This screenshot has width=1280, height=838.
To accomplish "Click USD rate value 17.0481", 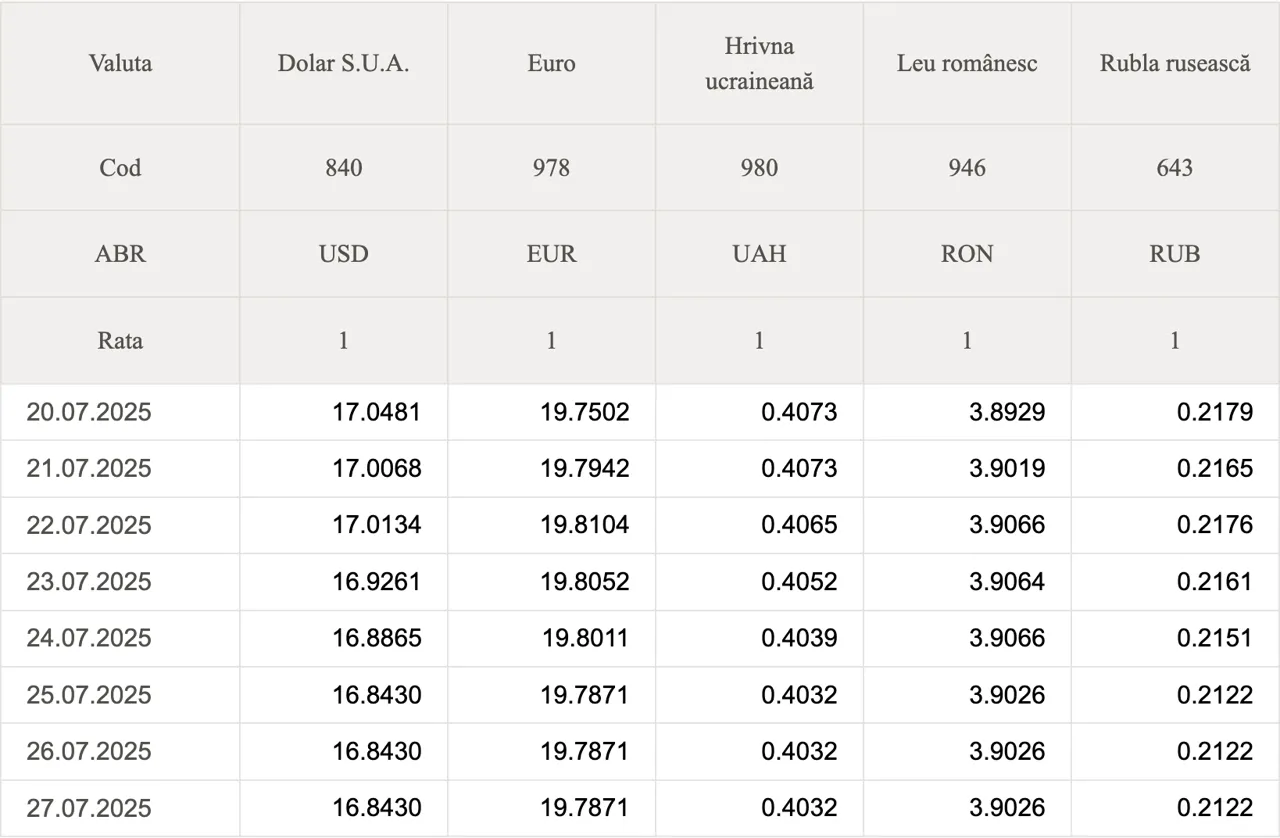I will click(x=377, y=412).
